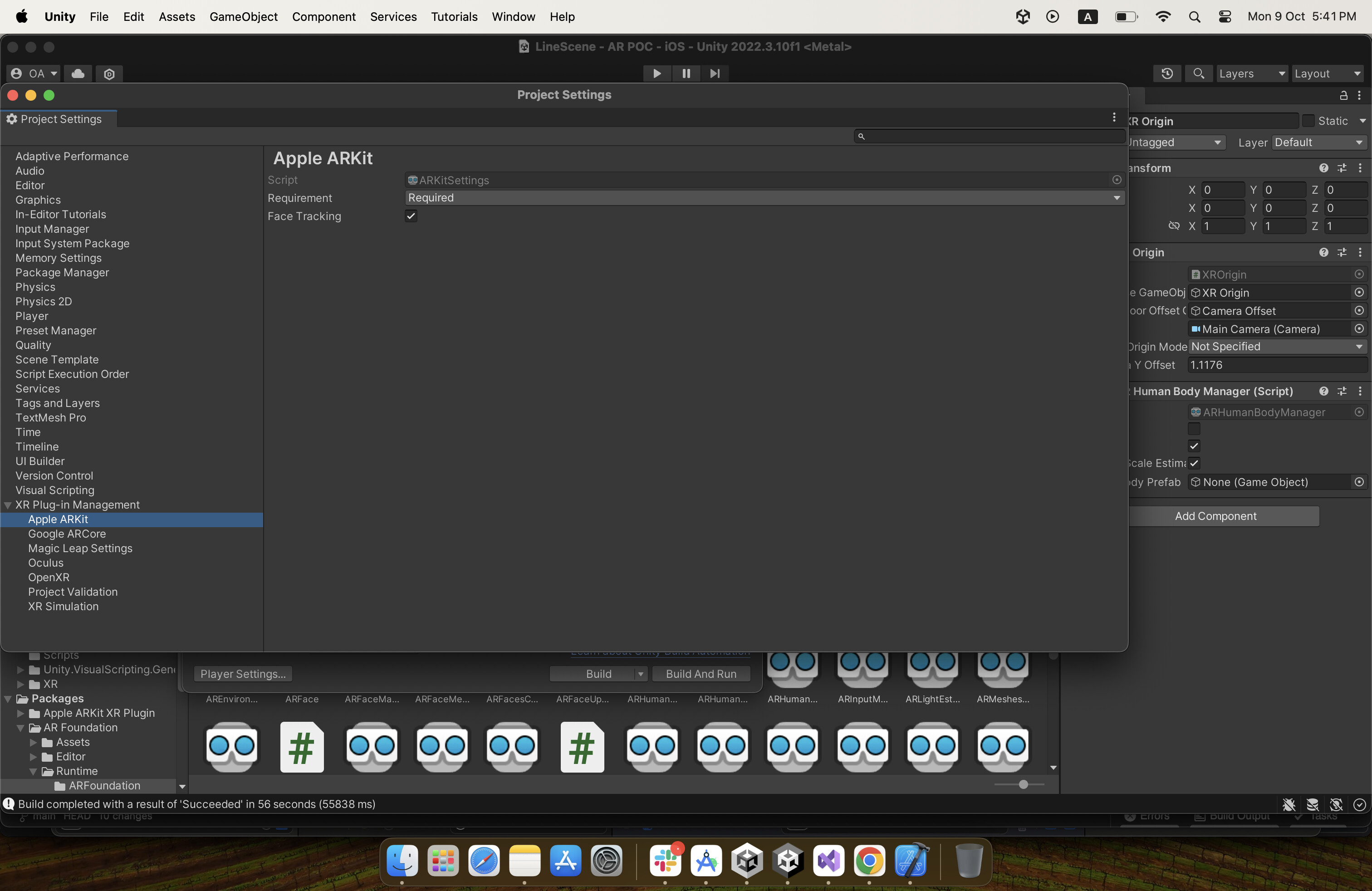Open the Assets menu
This screenshot has height=891, width=1372.
176,17
